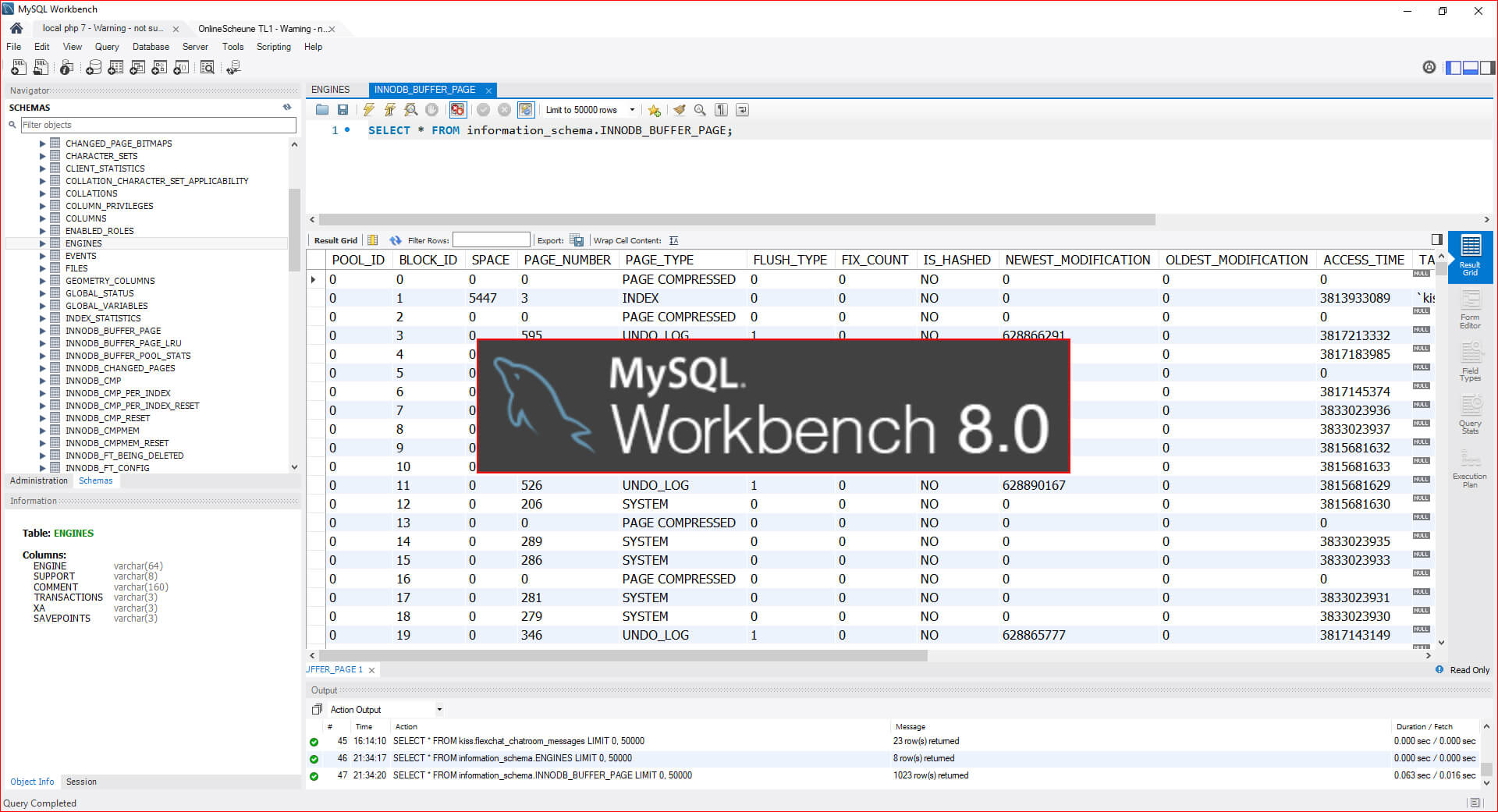This screenshot has width=1498, height=812.
Task: Sort results by the PAGE_TYPE column header
Action: click(x=659, y=260)
